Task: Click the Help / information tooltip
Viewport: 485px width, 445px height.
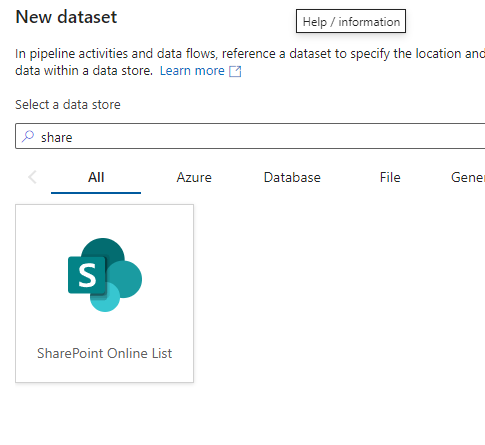Action: 351,21
